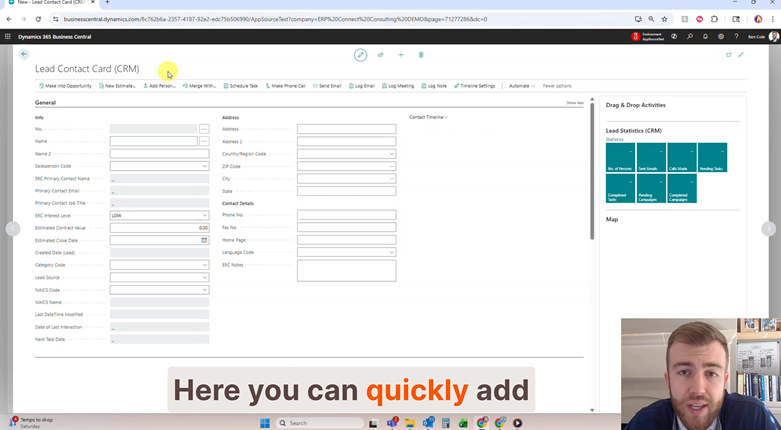The height and width of the screenshot is (430, 781).
Task: Open the Name field ellipsis button
Action: coord(204,142)
